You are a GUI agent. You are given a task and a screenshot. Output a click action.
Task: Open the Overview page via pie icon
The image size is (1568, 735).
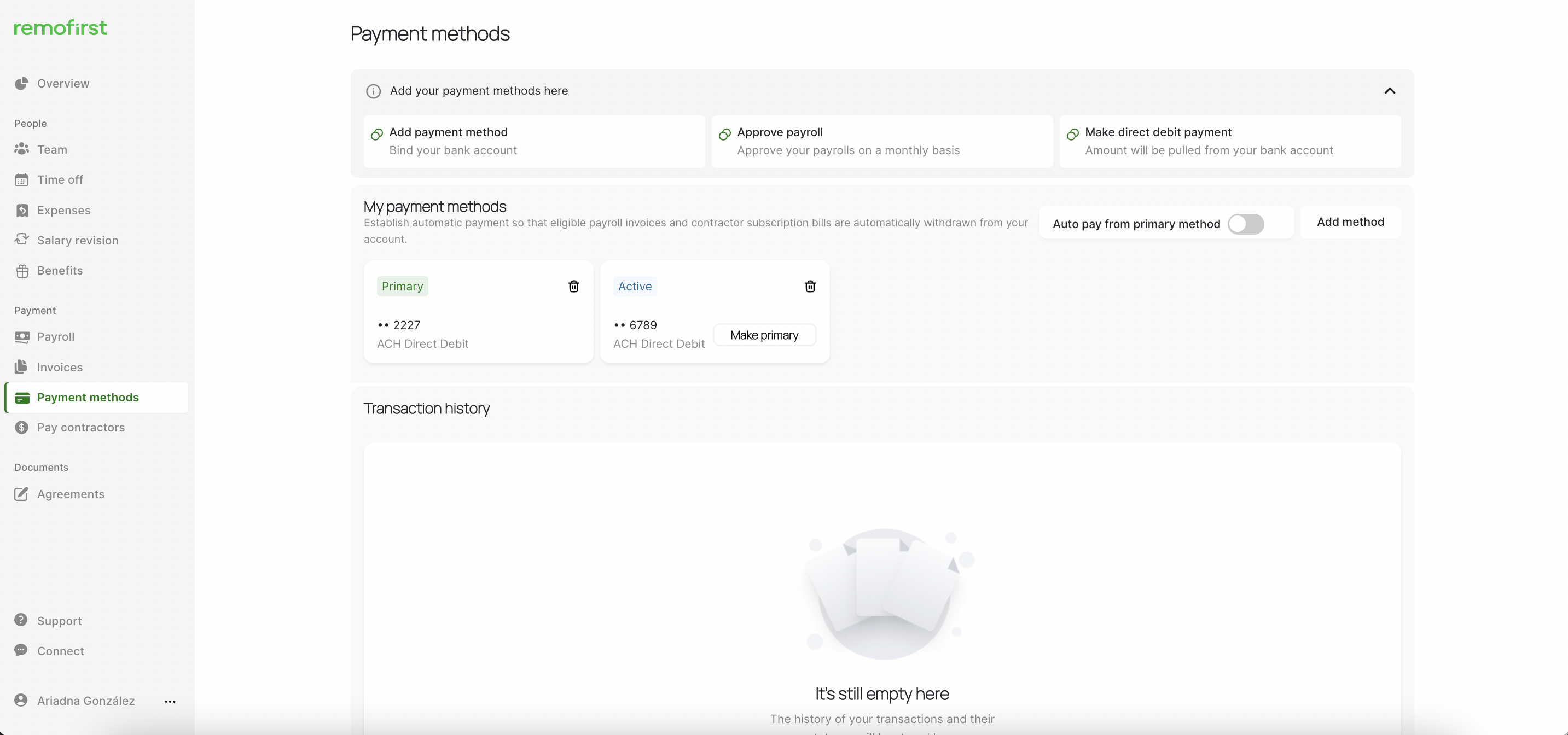pos(22,83)
